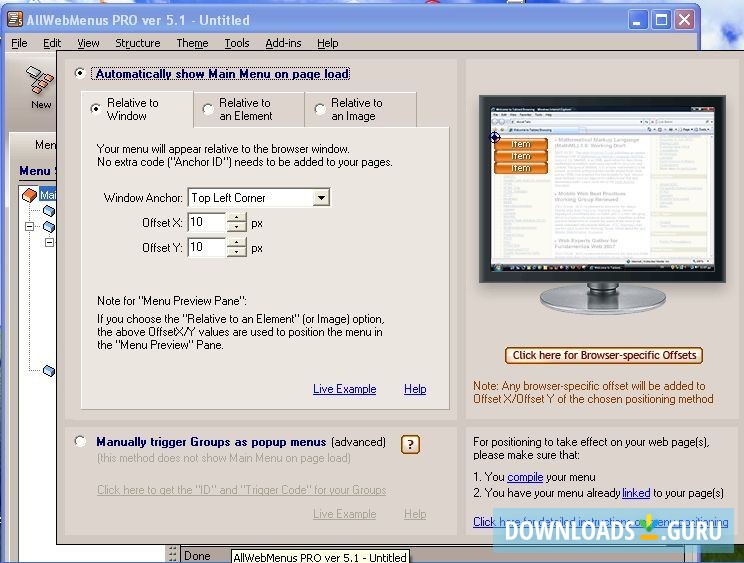Select Automatically show Main Menu on page load
This screenshot has width=744, height=563.
pyautogui.click(x=80, y=74)
